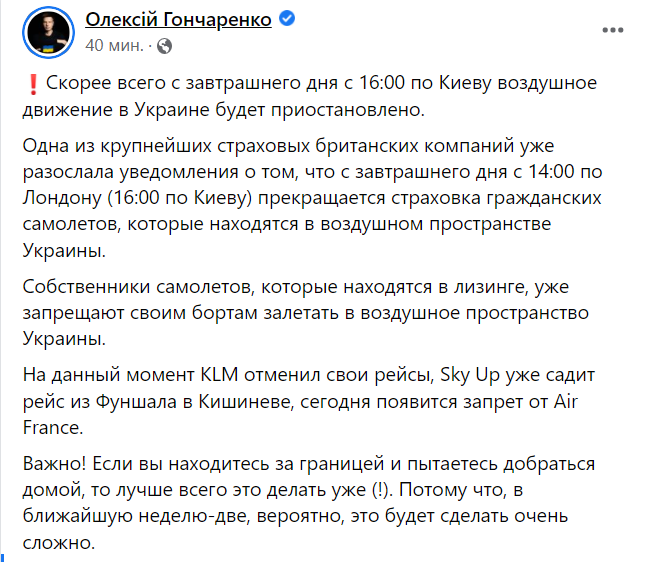Open Олексій Гончаренко's profile picture
The height and width of the screenshot is (562, 650).
[x=49, y=32]
